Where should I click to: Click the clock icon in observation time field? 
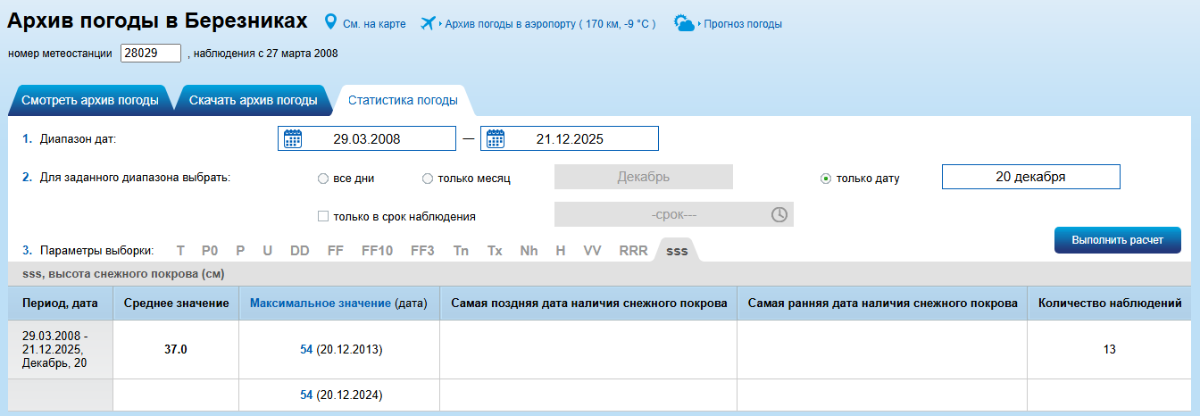point(779,215)
